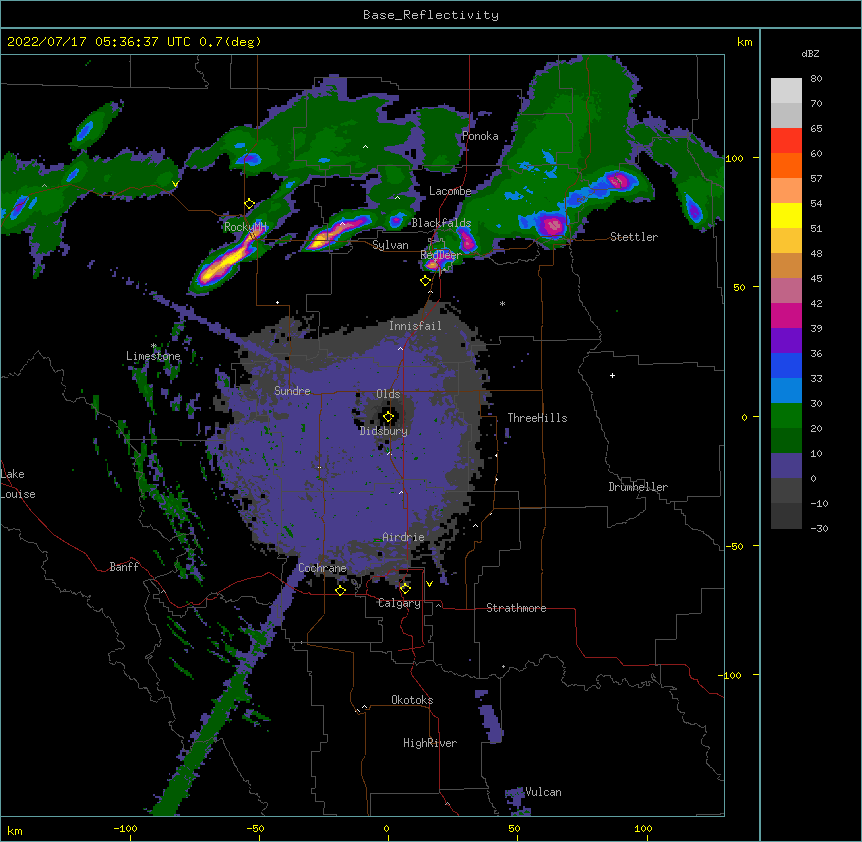Click the Cochrane city label
Viewport: 862px width, 842px height.
pyautogui.click(x=322, y=568)
